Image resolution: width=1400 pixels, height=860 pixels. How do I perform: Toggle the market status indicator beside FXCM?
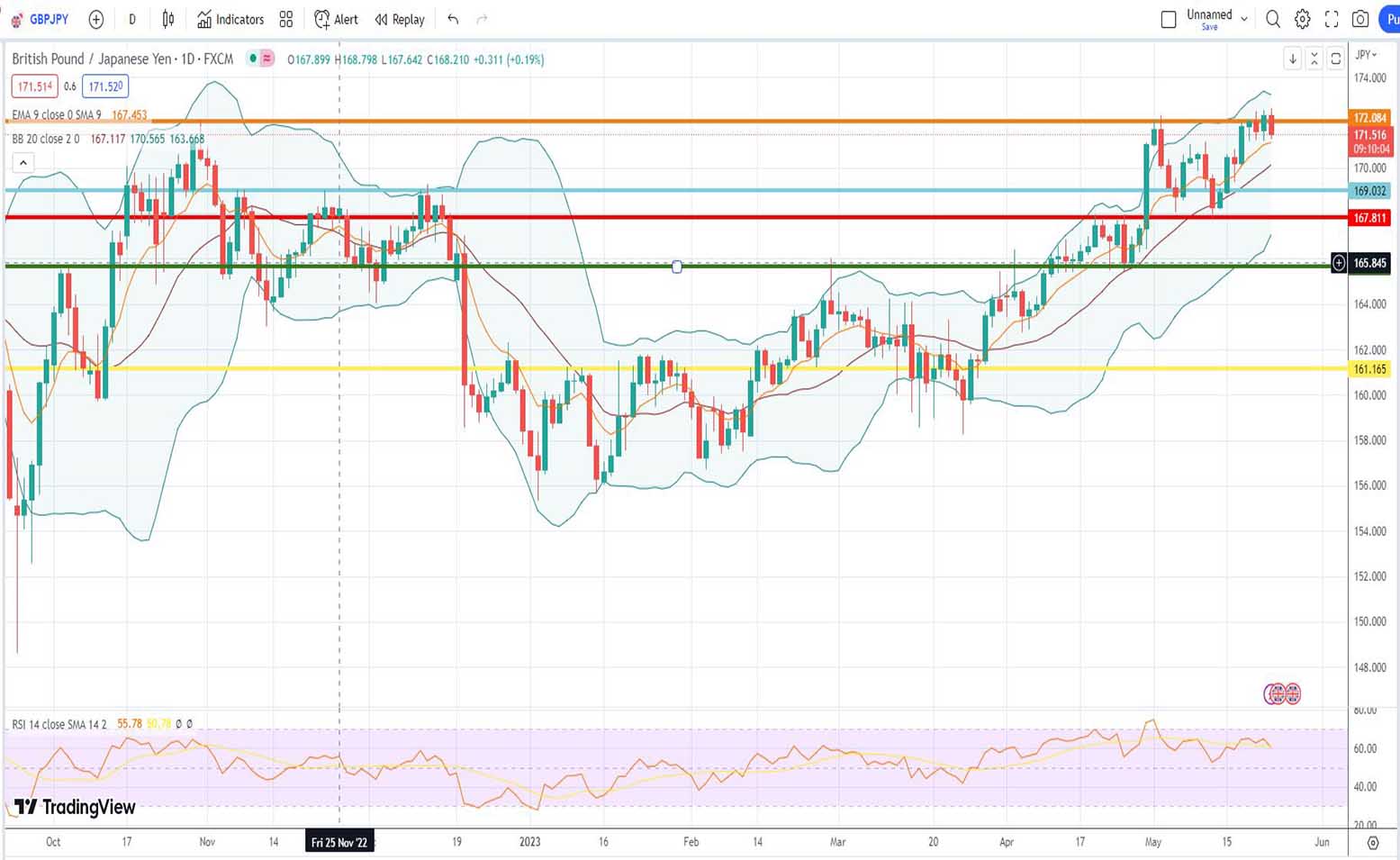coord(254,59)
